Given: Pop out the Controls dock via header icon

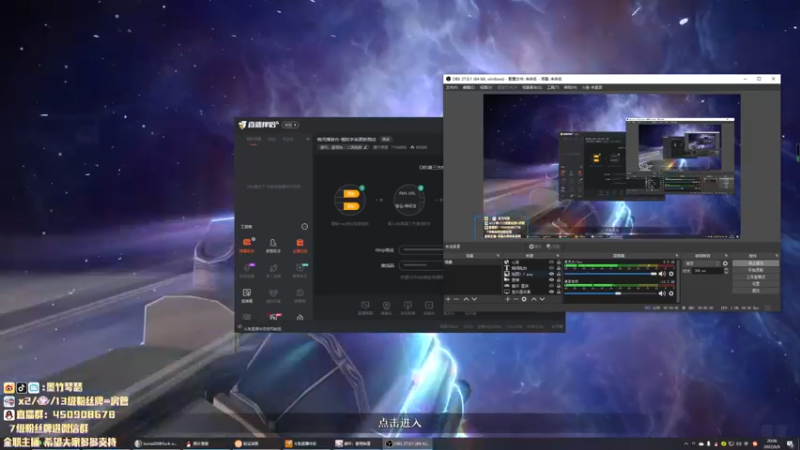Looking at the screenshot, I should [777, 256].
